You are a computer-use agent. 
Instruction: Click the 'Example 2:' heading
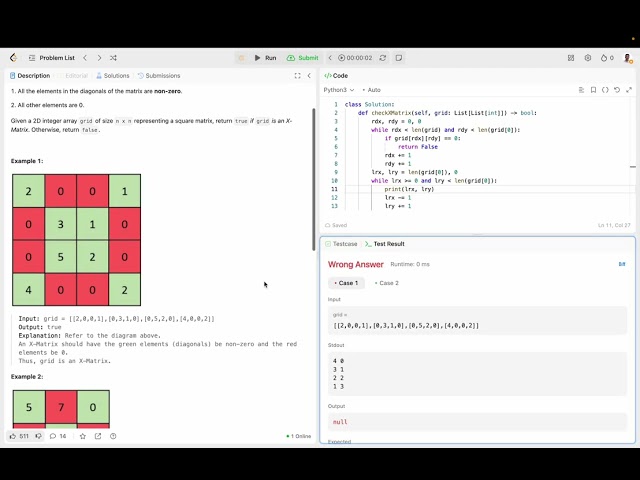27,376
